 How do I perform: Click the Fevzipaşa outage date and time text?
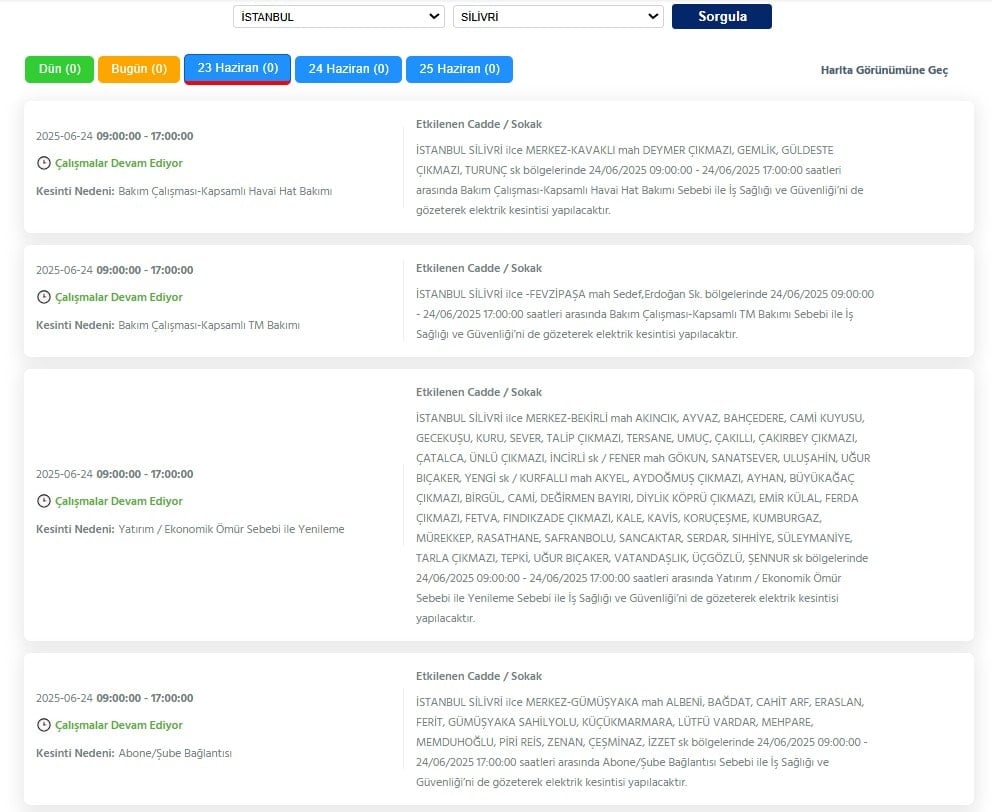pyautogui.click(x=115, y=270)
